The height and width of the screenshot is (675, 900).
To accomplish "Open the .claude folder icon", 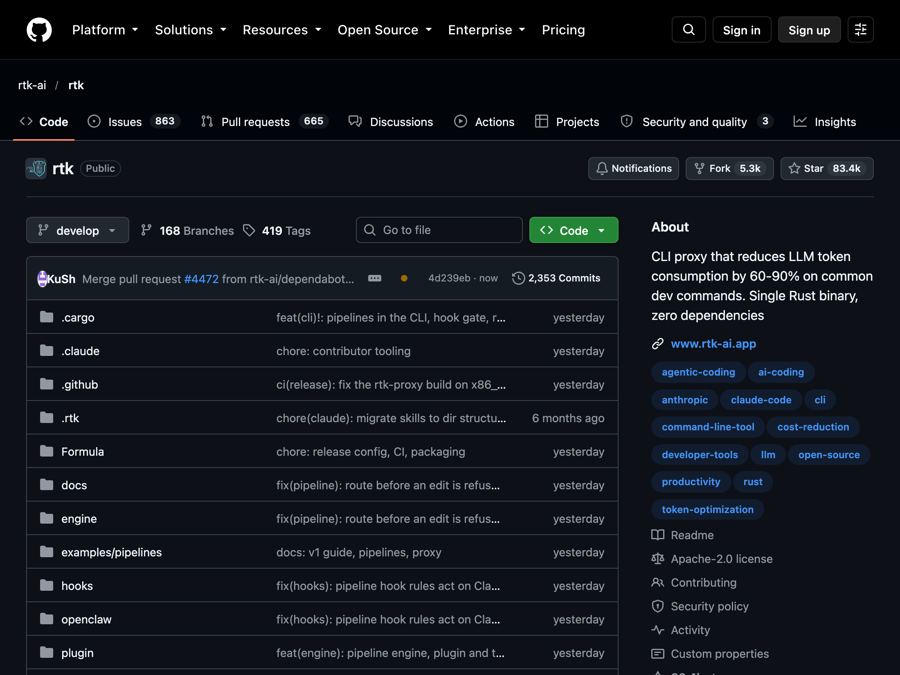I will click(46, 351).
